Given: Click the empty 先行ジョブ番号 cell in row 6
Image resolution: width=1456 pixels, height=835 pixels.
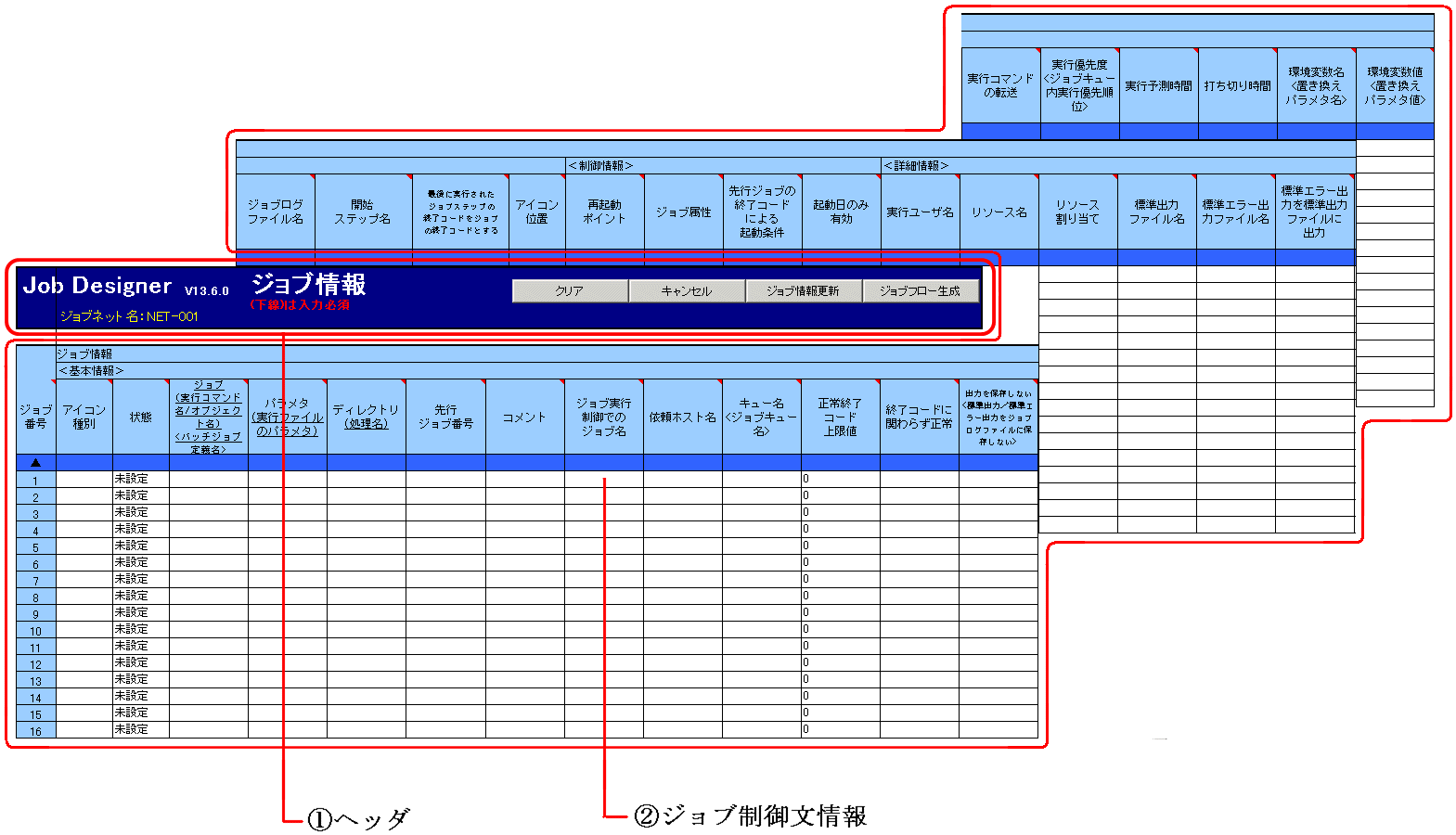Looking at the screenshot, I should 445,563.
